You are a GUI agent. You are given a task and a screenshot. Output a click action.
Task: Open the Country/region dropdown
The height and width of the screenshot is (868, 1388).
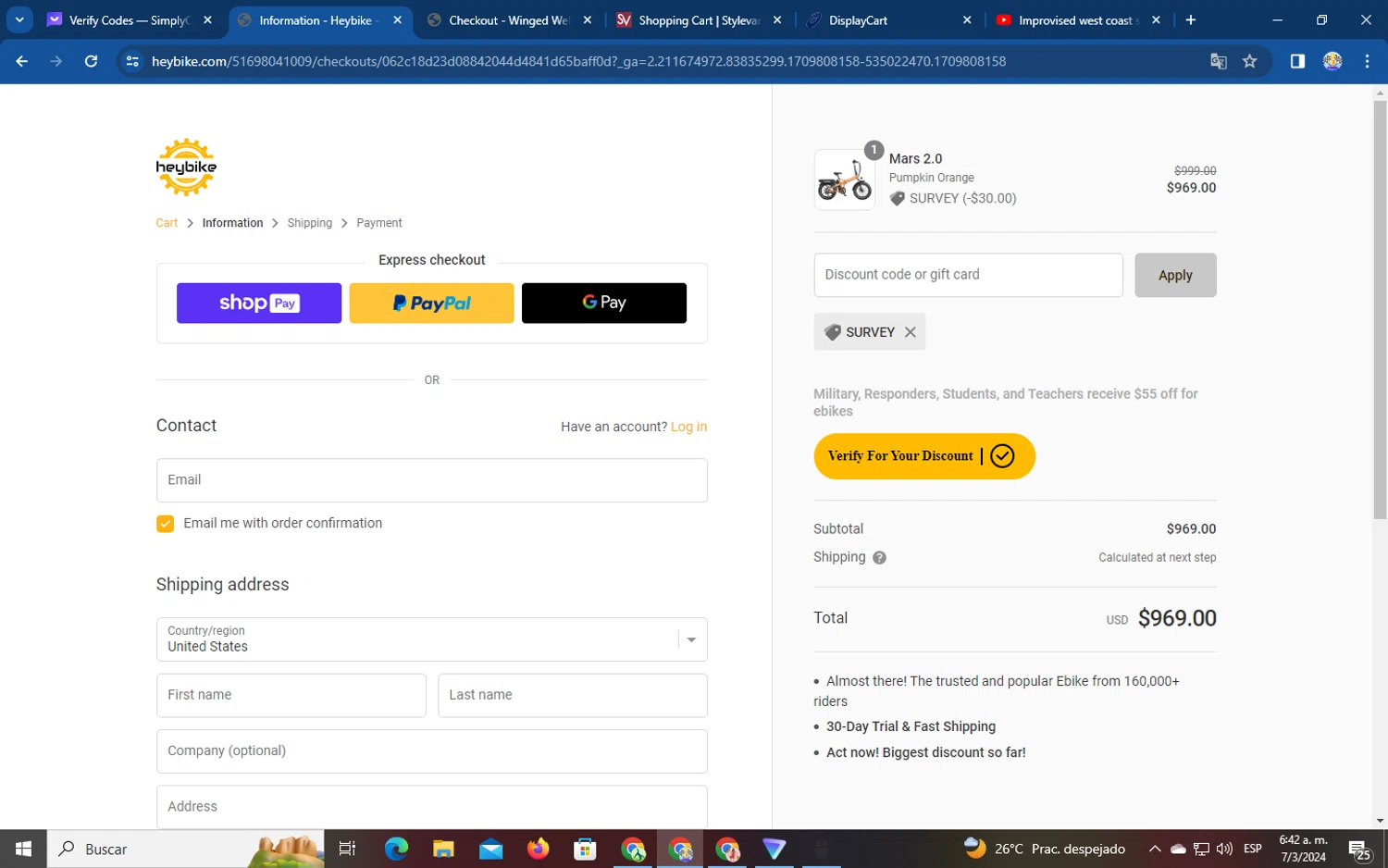(x=432, y=639)
